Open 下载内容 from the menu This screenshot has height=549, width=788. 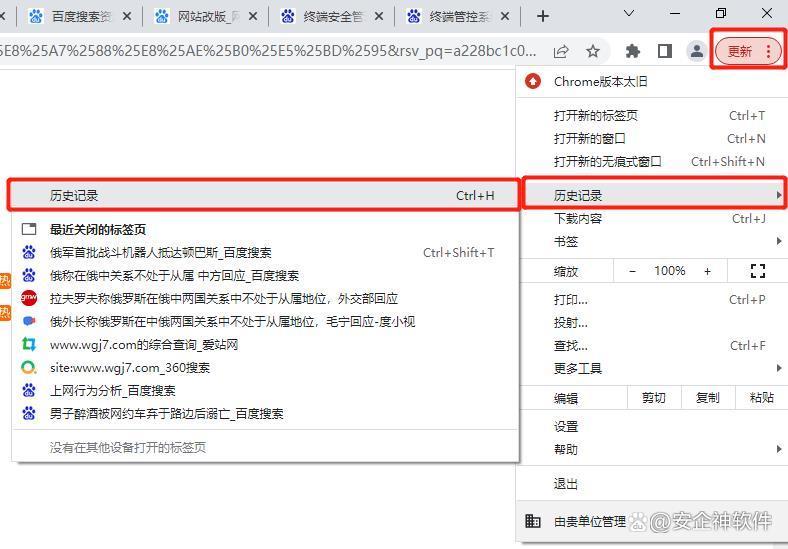click(652, 219)
